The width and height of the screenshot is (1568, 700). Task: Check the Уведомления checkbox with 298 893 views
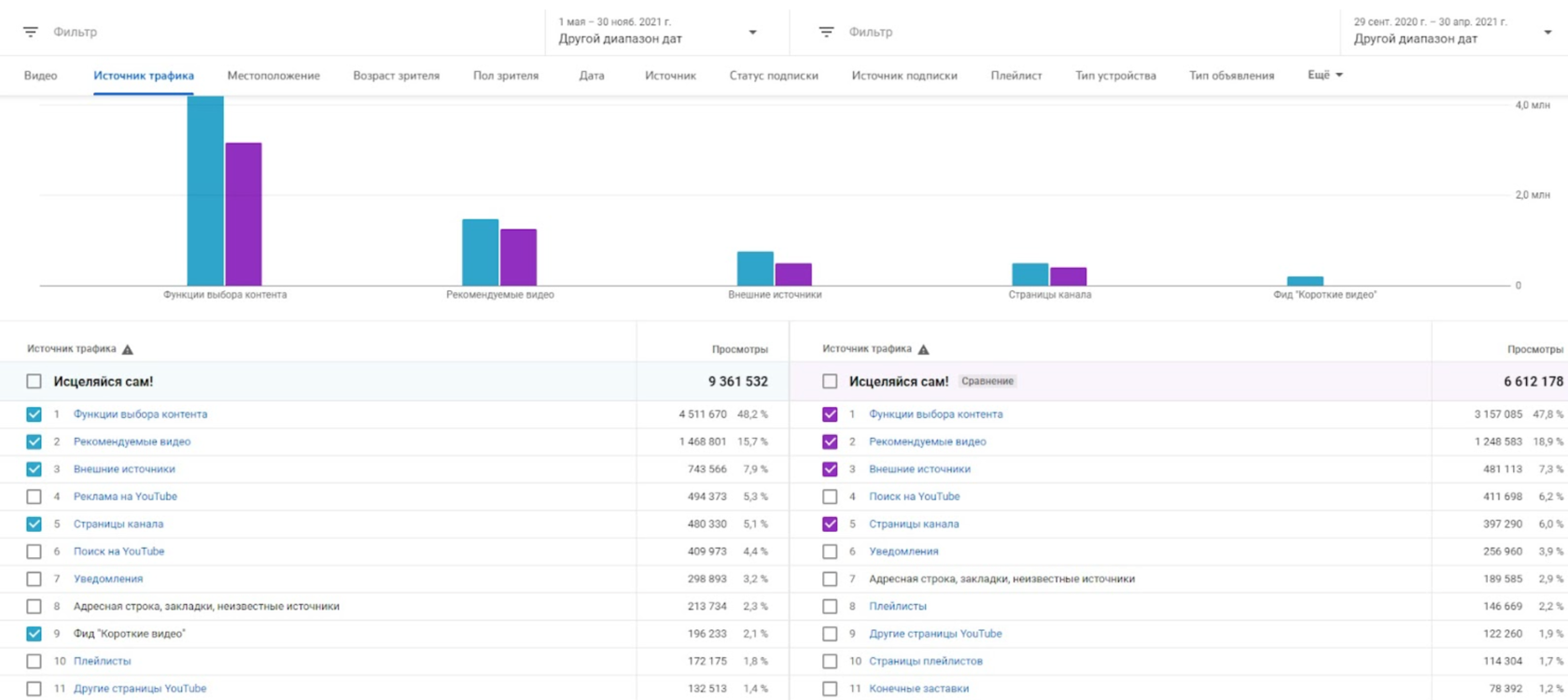(35, 579)
